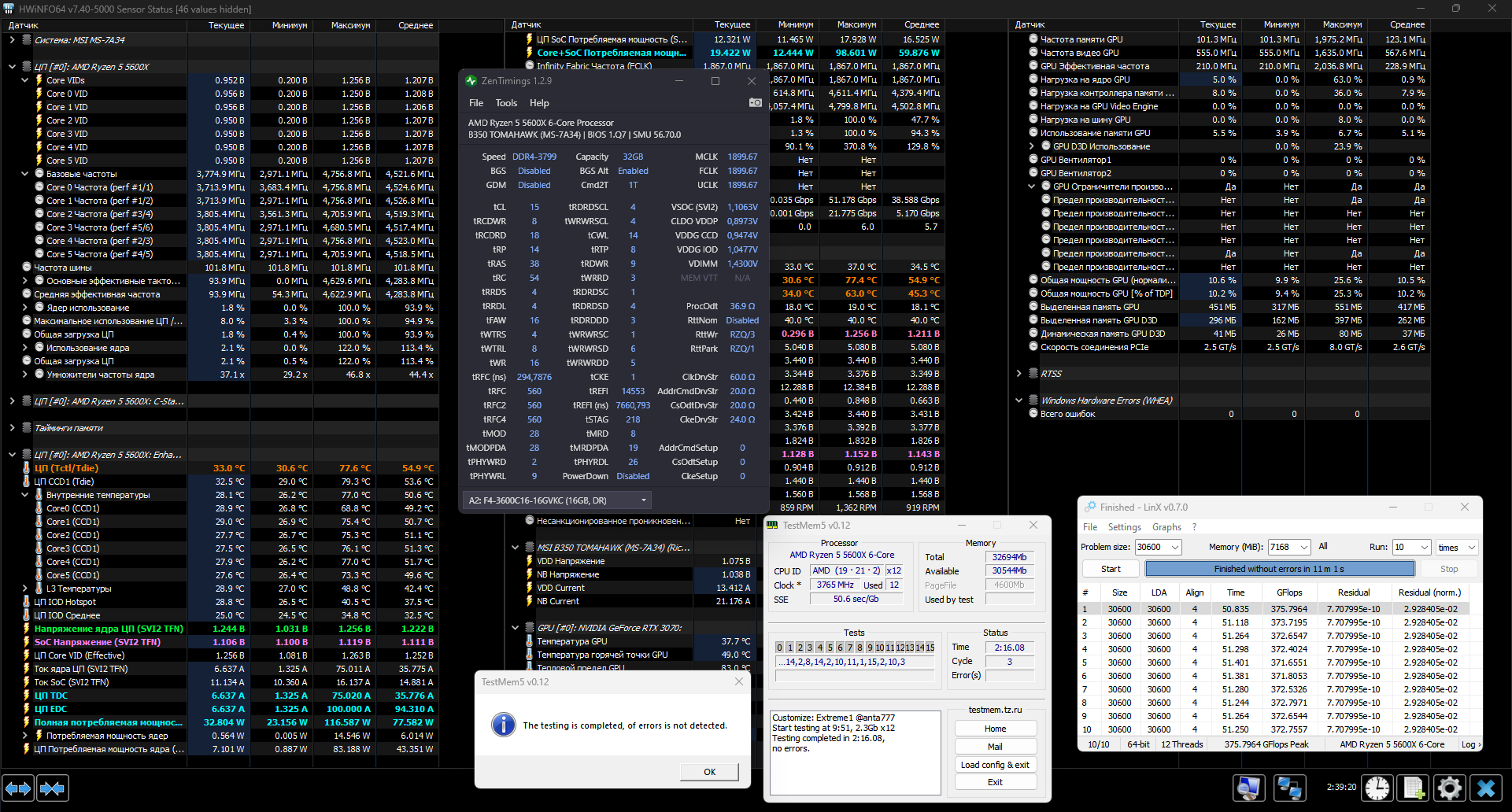Expand the AMD Ryzen 5 5600X C-State group
This screenshot has width=1512, height=812.
[12, 401]
